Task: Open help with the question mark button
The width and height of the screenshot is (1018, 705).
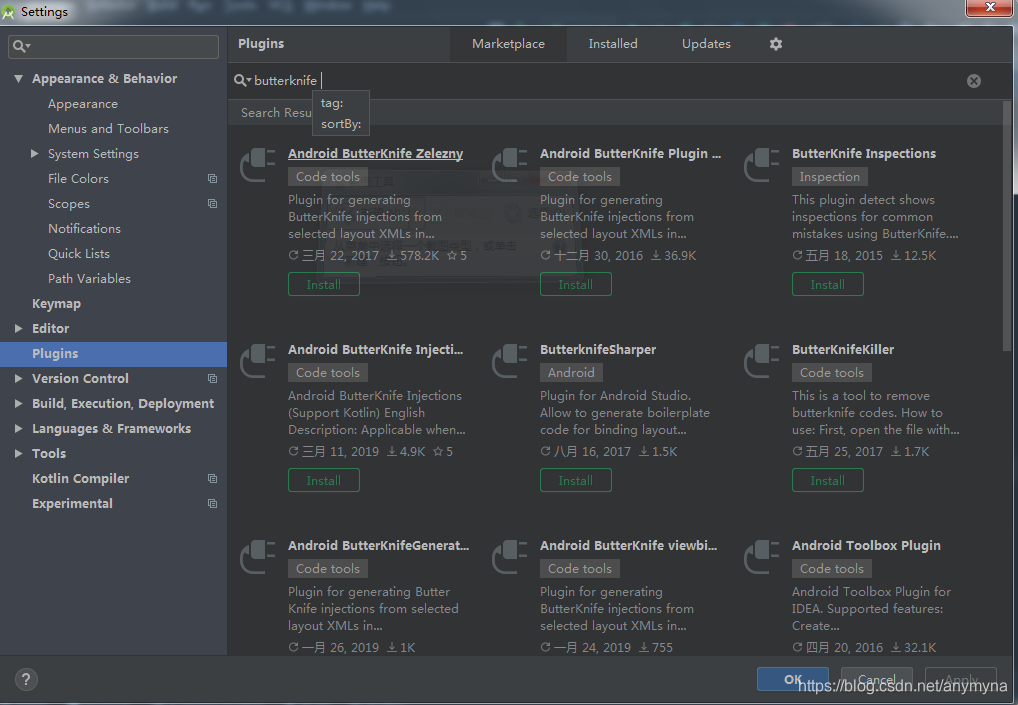Action: (x=26, y=680)
